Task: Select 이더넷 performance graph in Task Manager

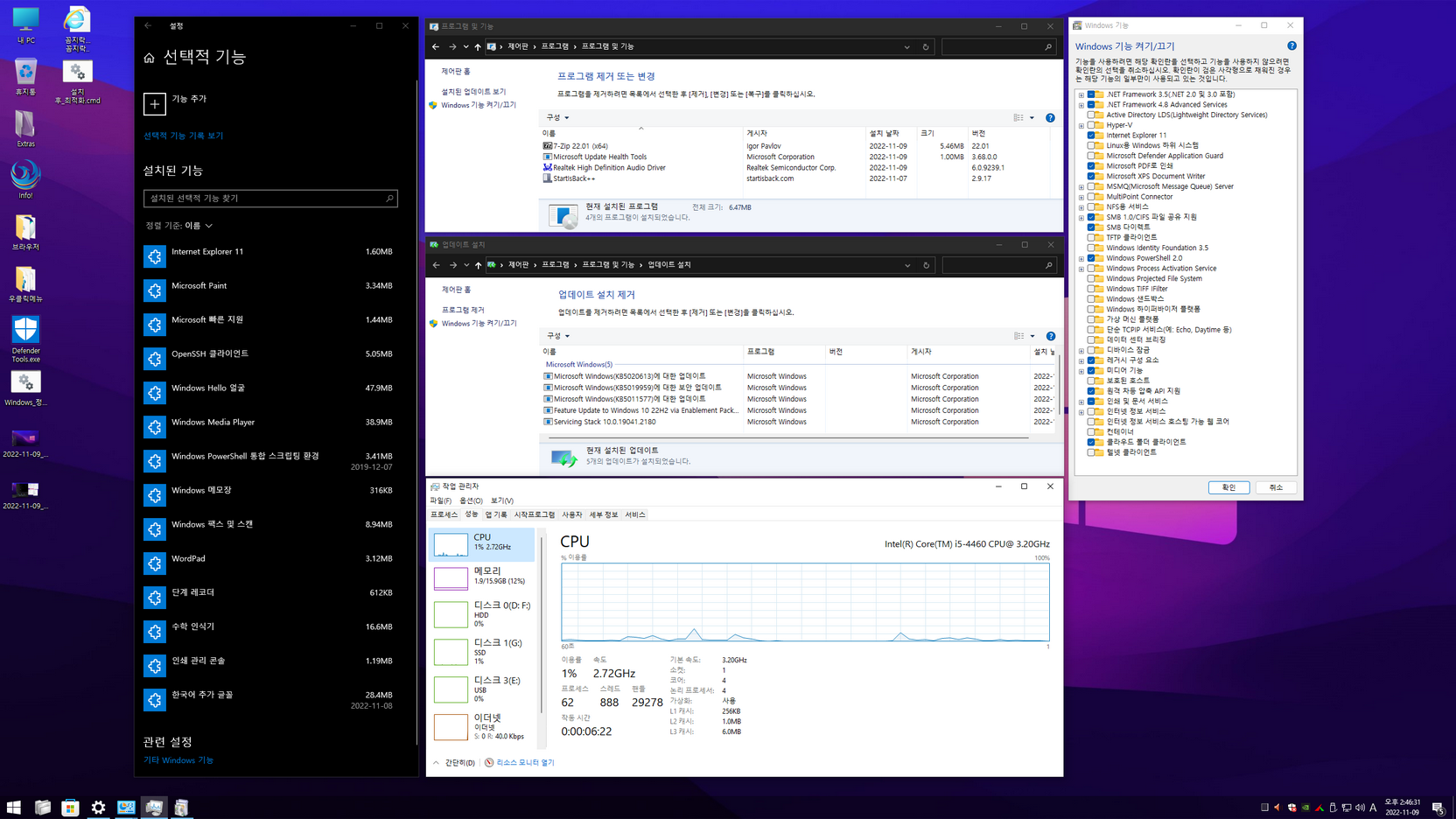Action: pos(483,726)
